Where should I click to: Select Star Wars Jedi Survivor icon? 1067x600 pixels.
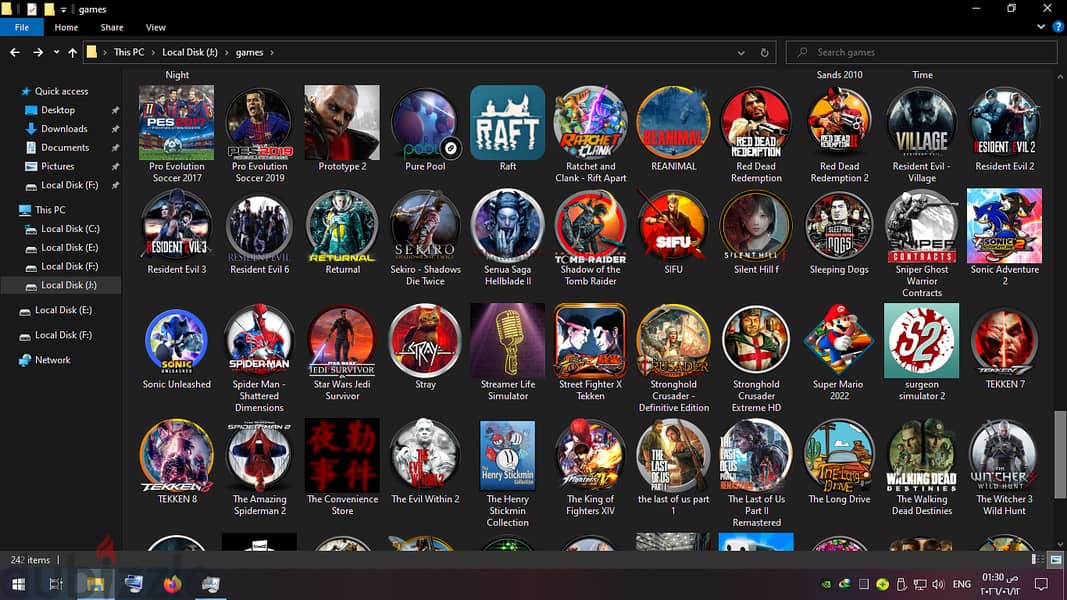click(x=342, y=340)
